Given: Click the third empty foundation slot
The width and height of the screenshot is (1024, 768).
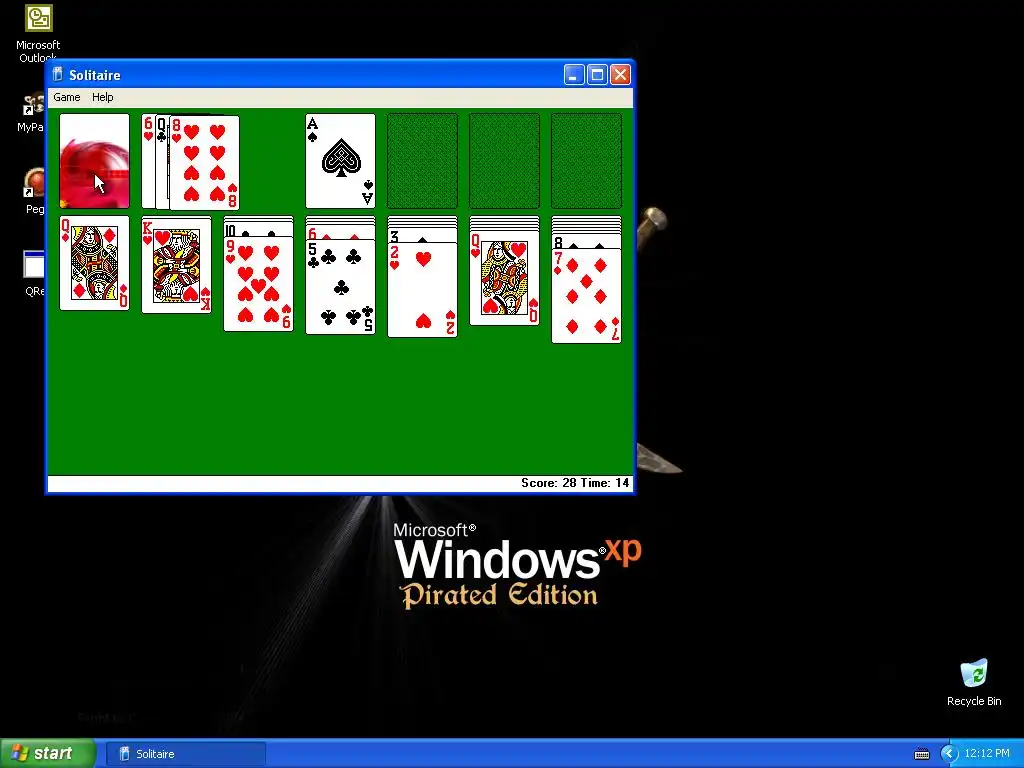Looking at the screenshot, I should [x=504, y=161].
